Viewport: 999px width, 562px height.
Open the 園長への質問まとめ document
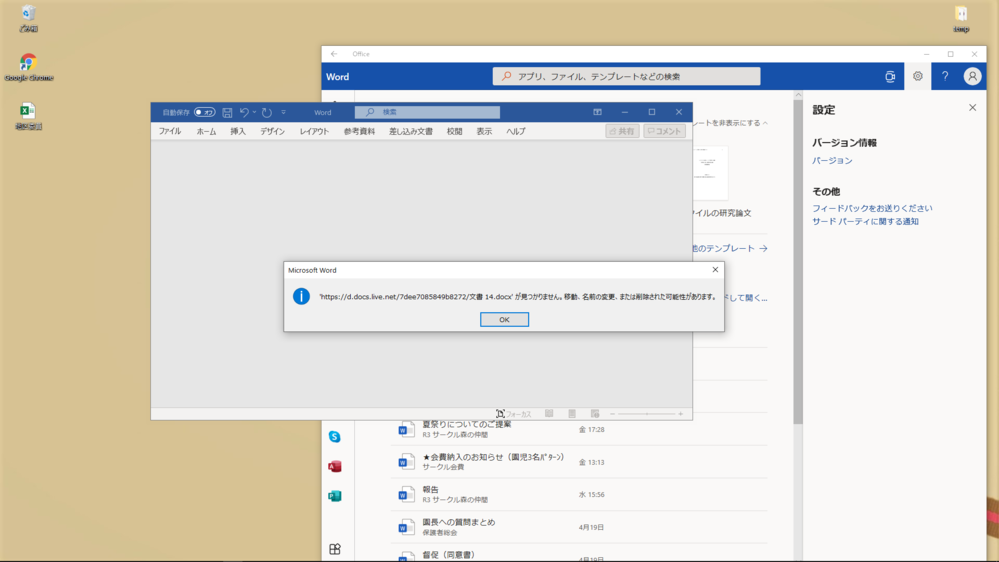coord(579,527)
